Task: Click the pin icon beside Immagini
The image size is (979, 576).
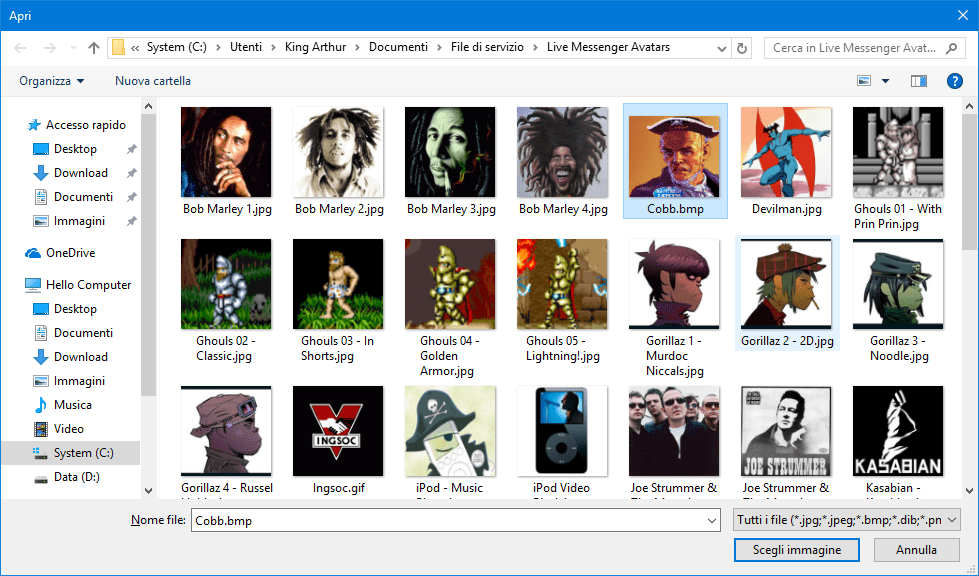Action: pos(132,221)
